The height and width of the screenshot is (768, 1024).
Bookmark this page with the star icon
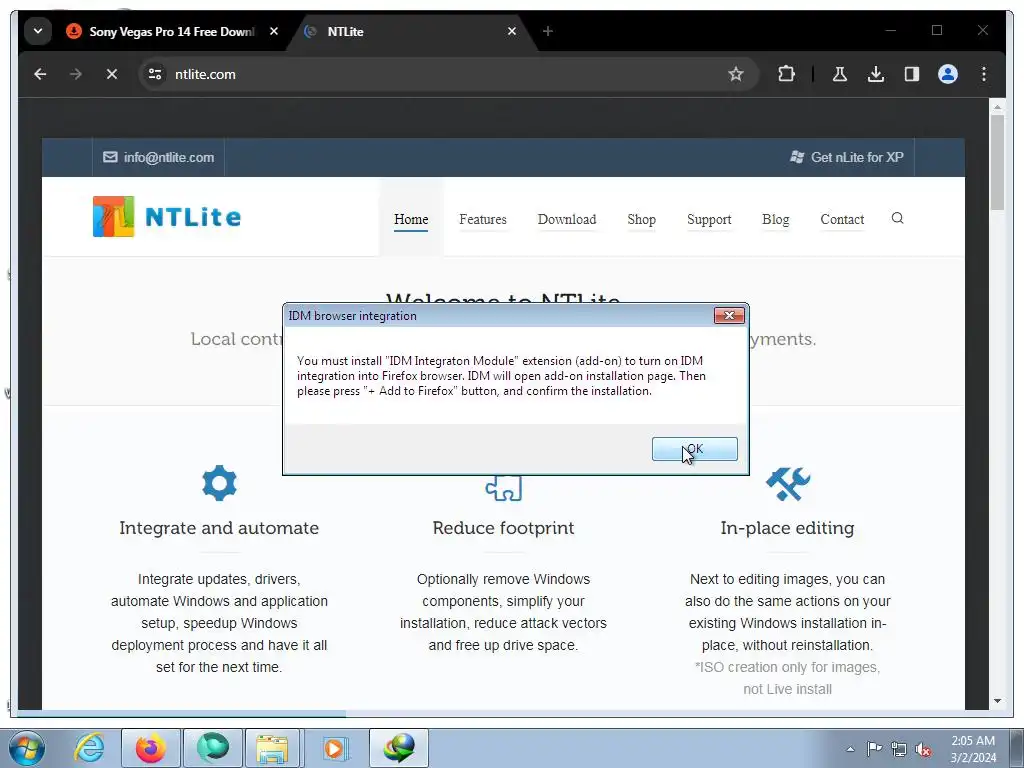coord(736,74)
